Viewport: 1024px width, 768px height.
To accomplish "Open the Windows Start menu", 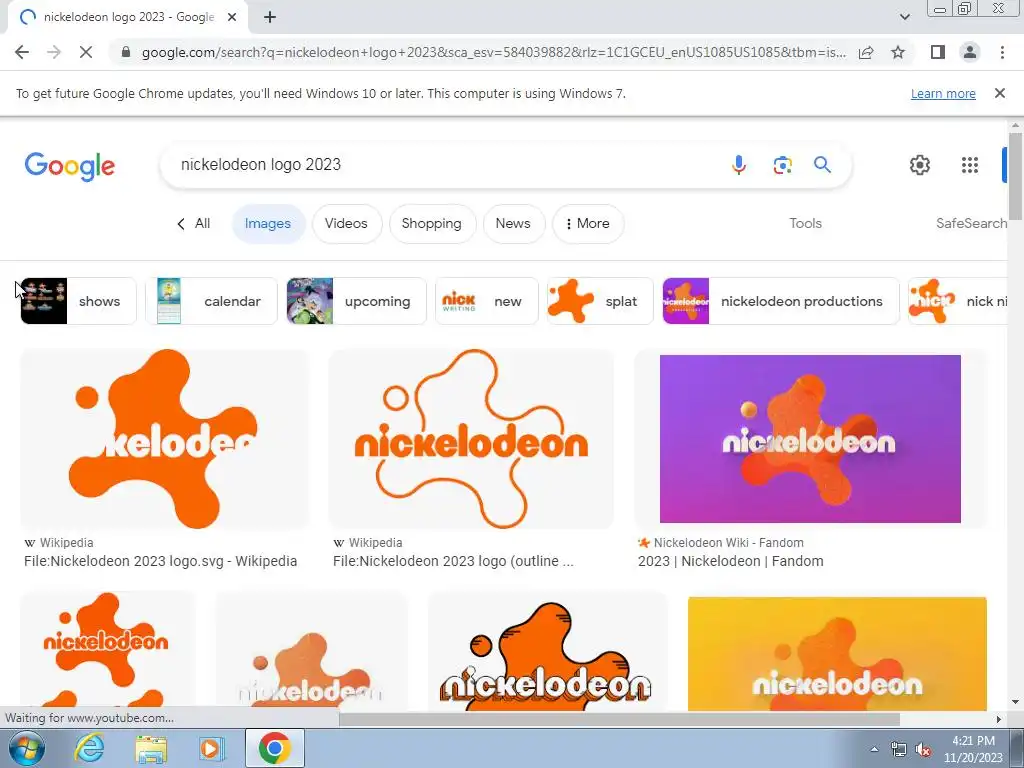I will [25, 748].
